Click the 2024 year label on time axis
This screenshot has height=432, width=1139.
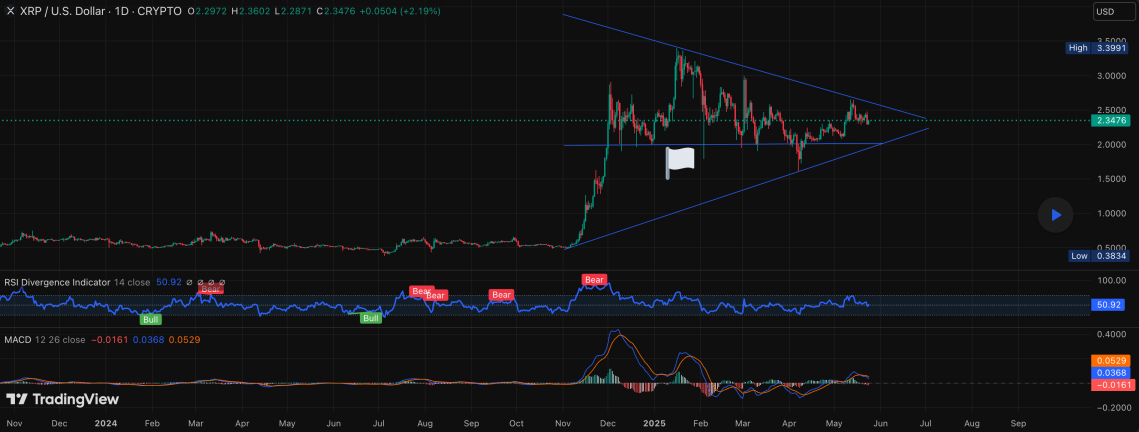pos(105,423)
